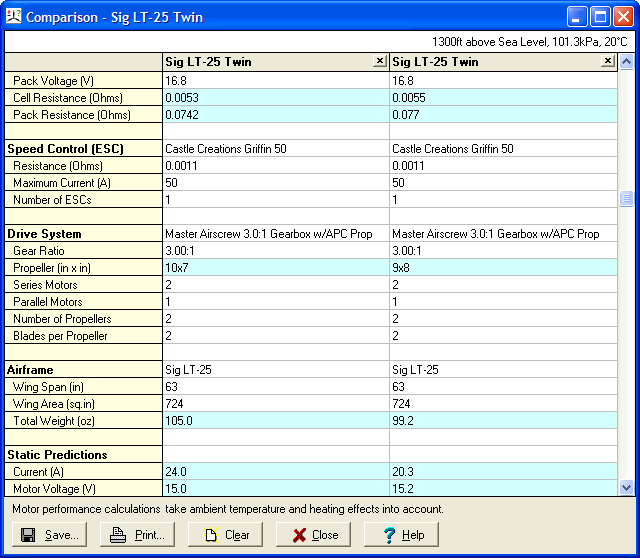
Task: Click the Close button with red X
Action: [313, 534]
